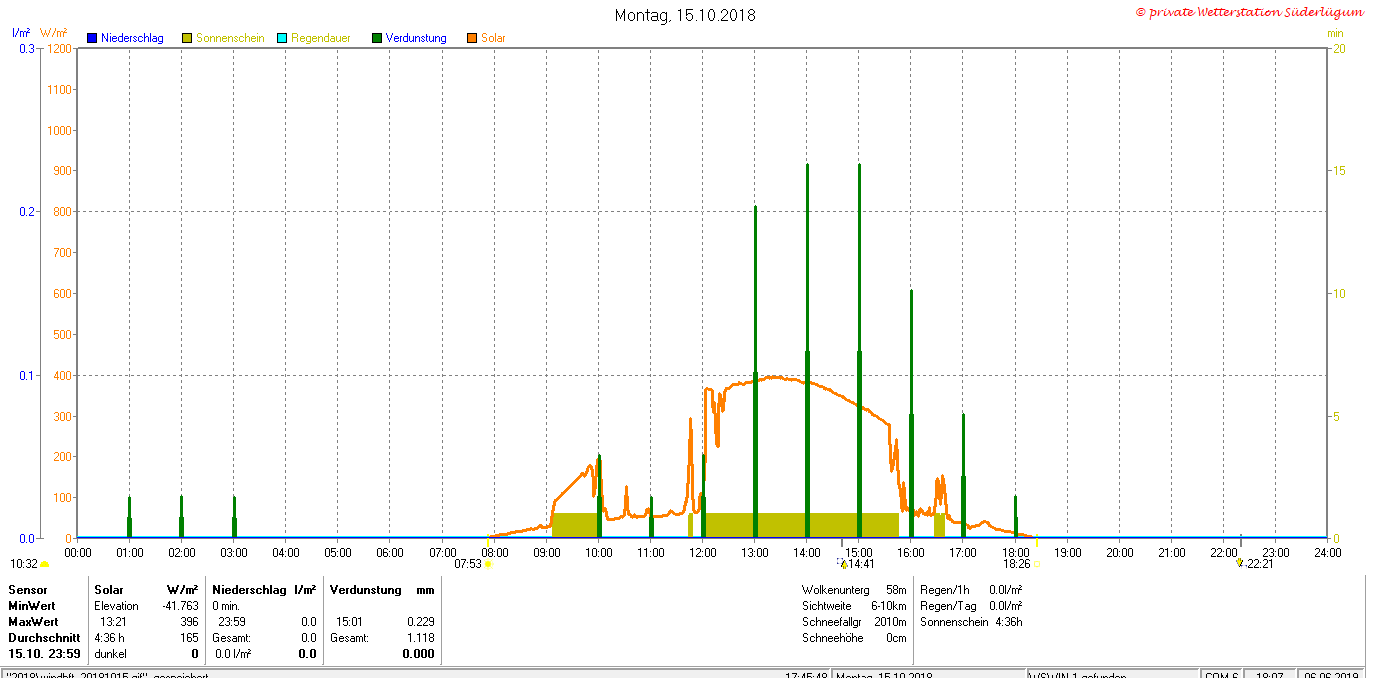
Task: Click the moon marker at 14:41
Action: point(843,564)
